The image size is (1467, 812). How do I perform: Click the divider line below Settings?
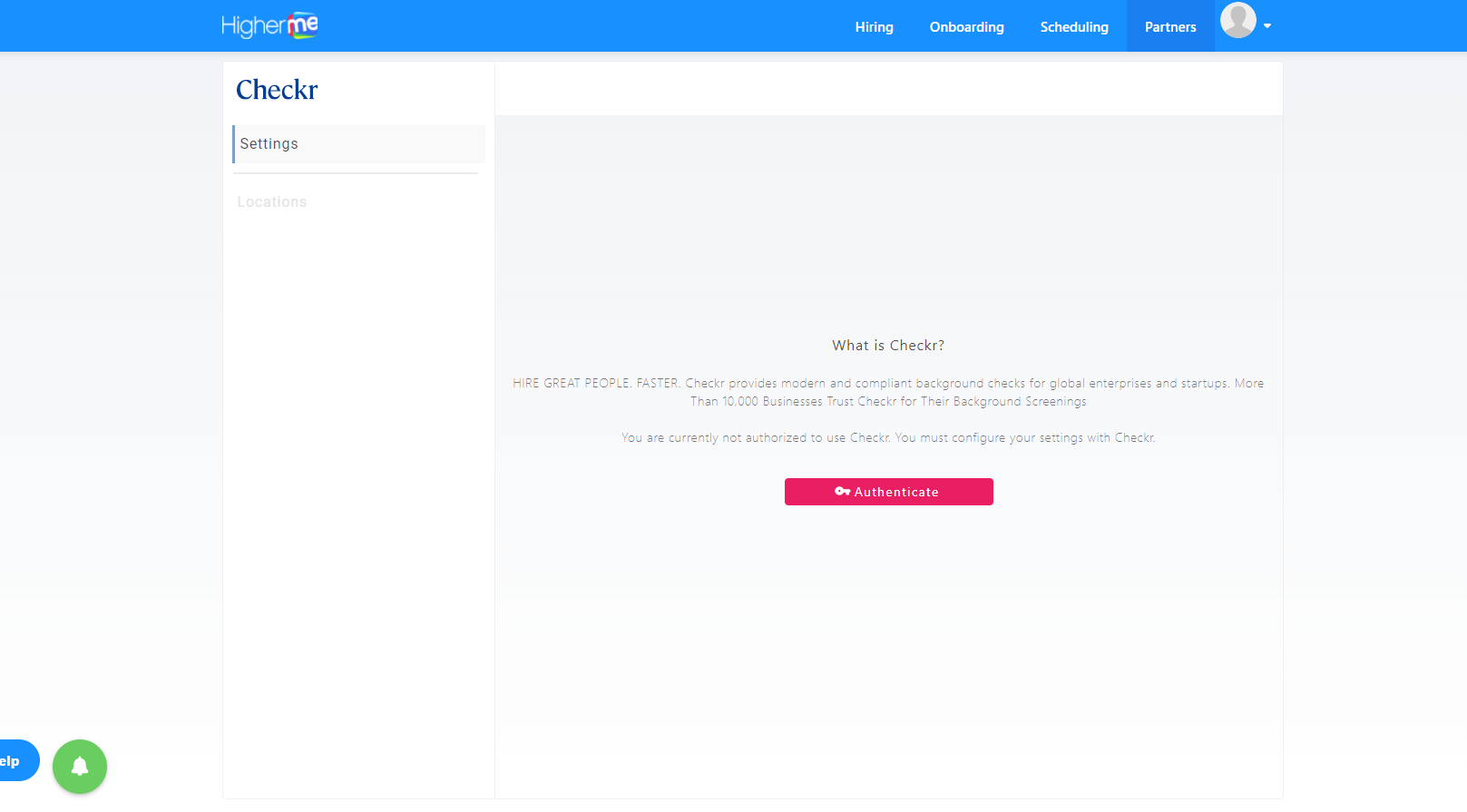coord(356,173)
